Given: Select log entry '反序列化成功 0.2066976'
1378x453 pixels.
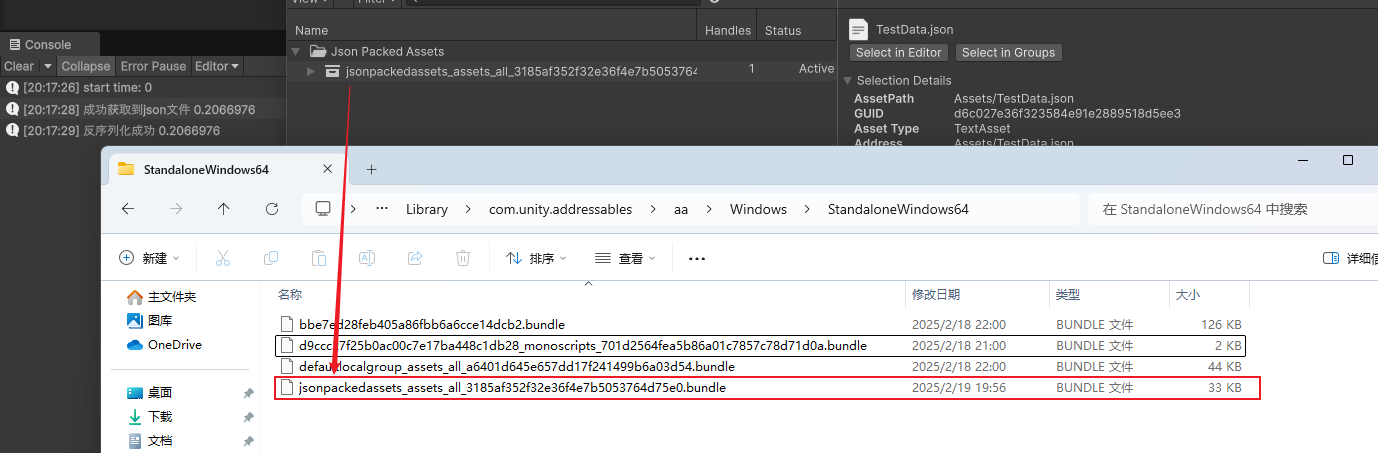Looking at the screenshot, I should 143,130.
